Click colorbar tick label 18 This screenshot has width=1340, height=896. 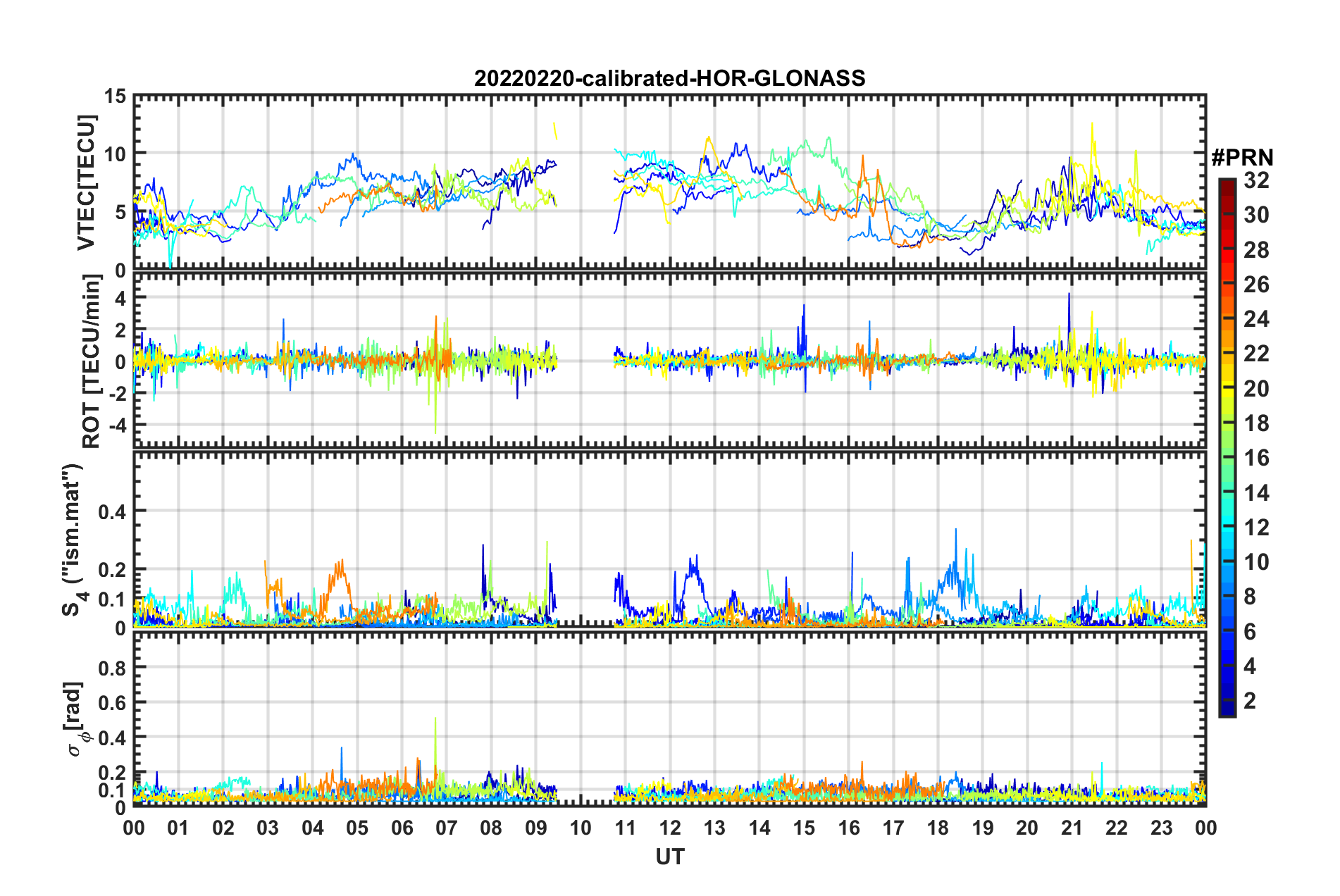pyautogui.click(x=1256, y=423)
